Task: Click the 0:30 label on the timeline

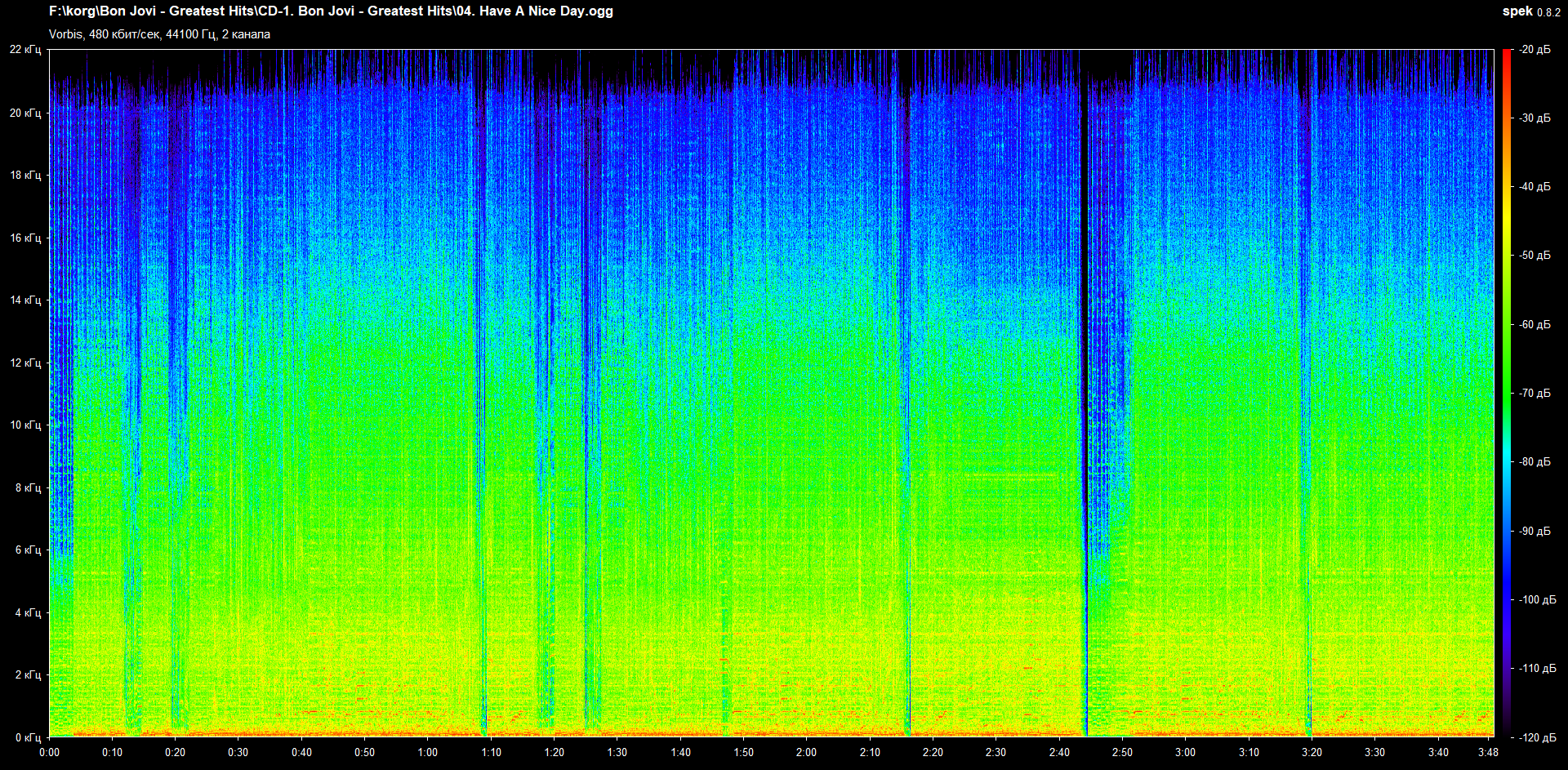Action: pyautogui.click(x=238, y=752)
